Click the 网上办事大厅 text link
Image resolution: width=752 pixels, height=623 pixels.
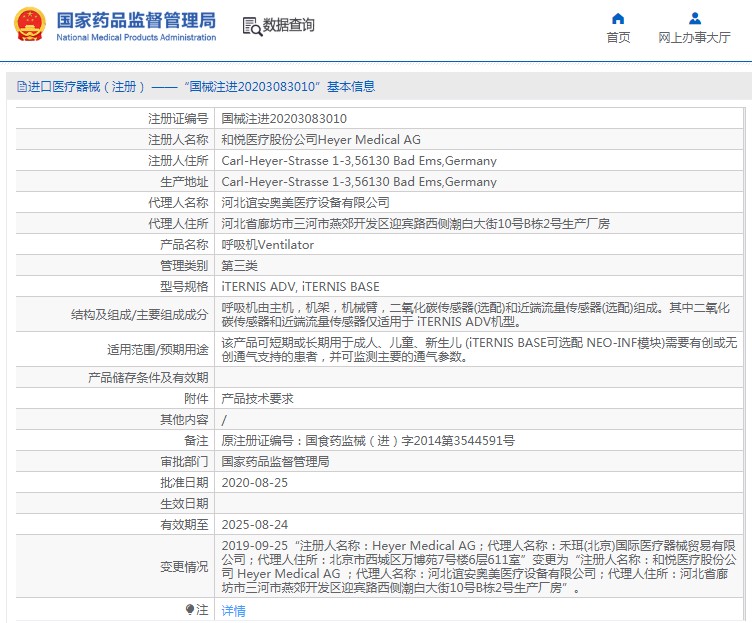tap(694, 37)
